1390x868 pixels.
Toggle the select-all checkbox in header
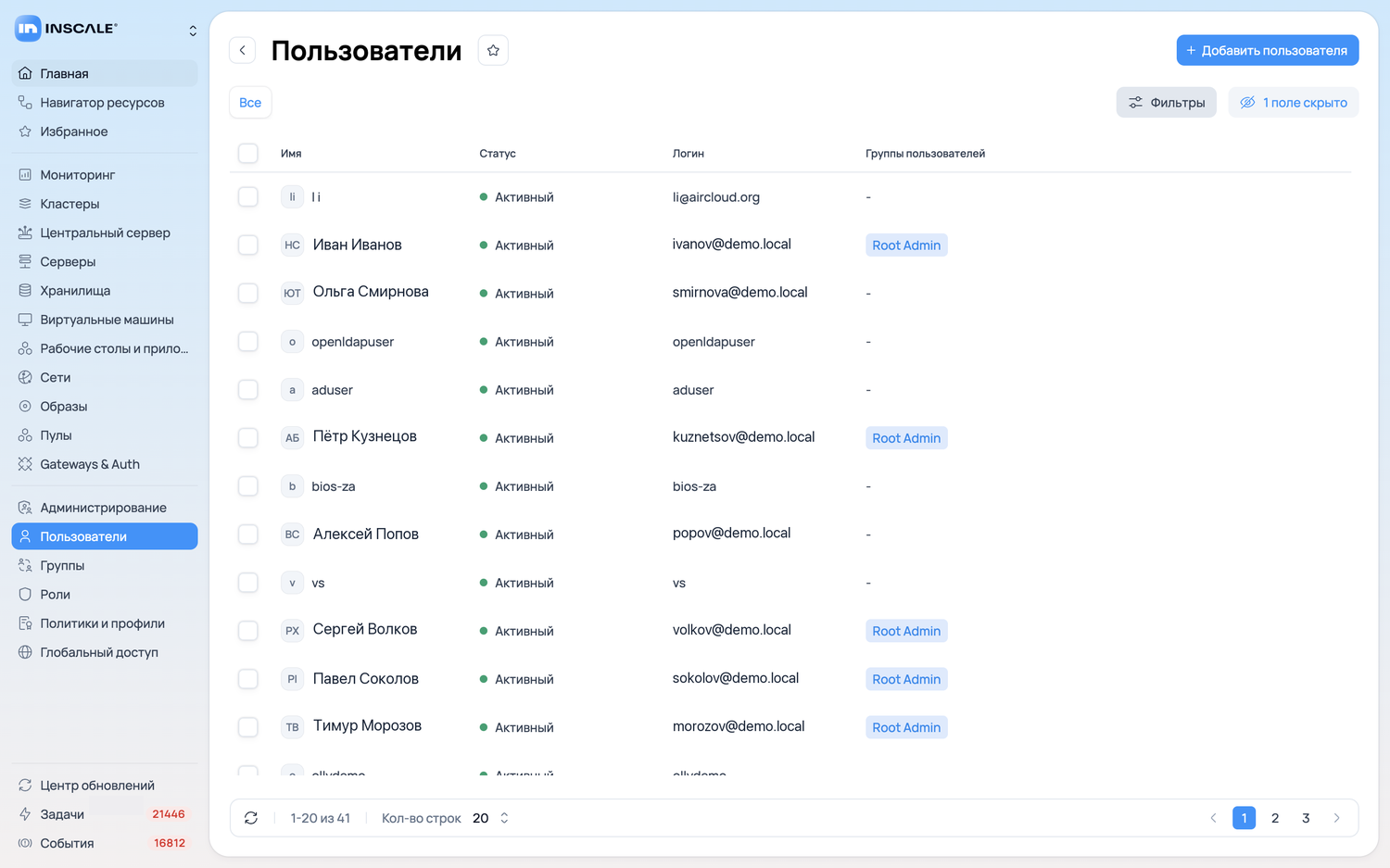(248, 153)
